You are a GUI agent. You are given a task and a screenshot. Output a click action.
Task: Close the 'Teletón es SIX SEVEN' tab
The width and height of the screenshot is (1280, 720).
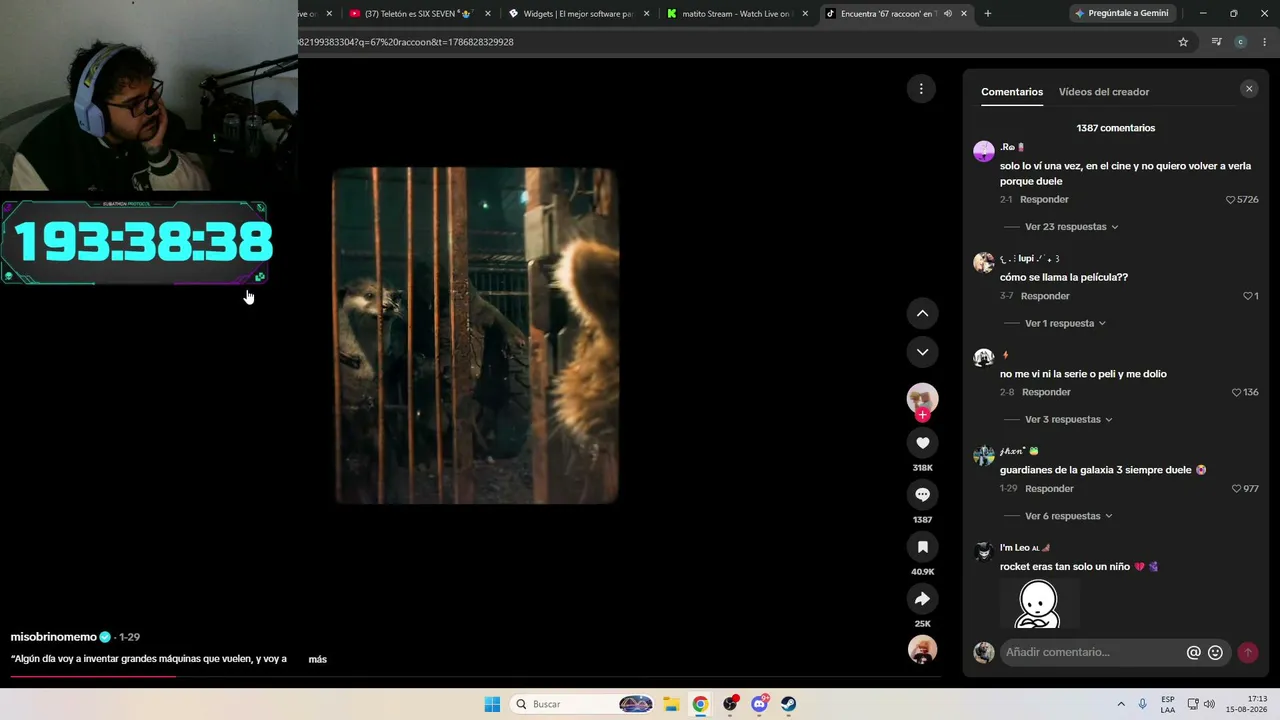tap(488, 14)
